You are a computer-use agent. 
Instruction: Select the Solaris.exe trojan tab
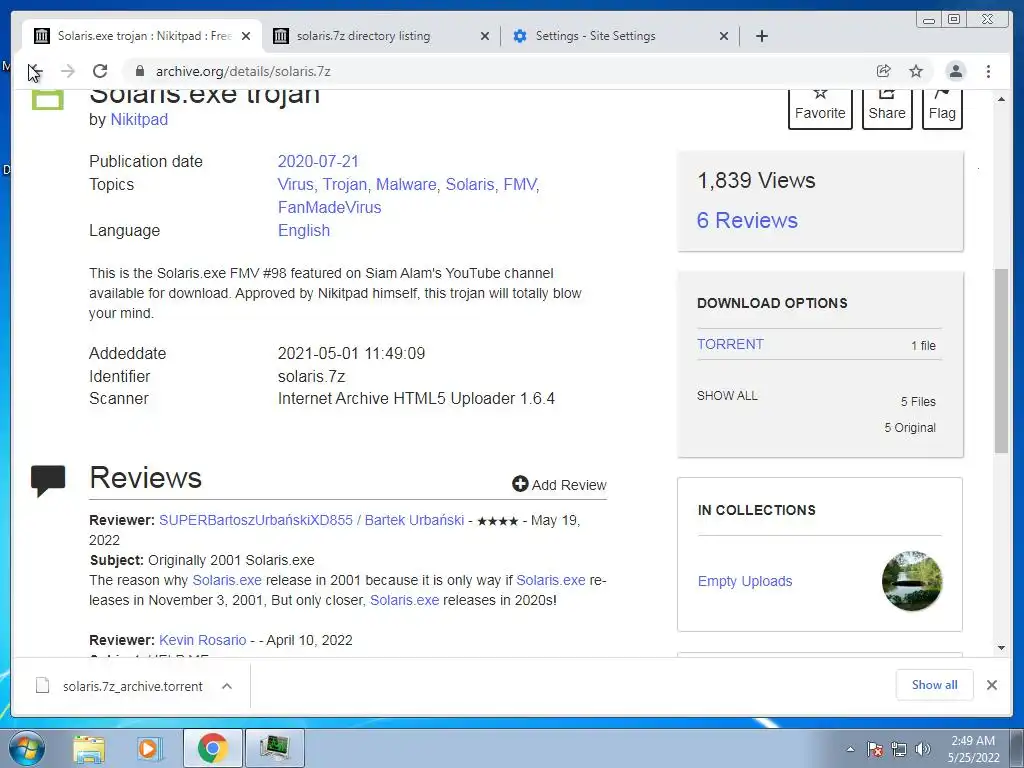pos(142,36)
